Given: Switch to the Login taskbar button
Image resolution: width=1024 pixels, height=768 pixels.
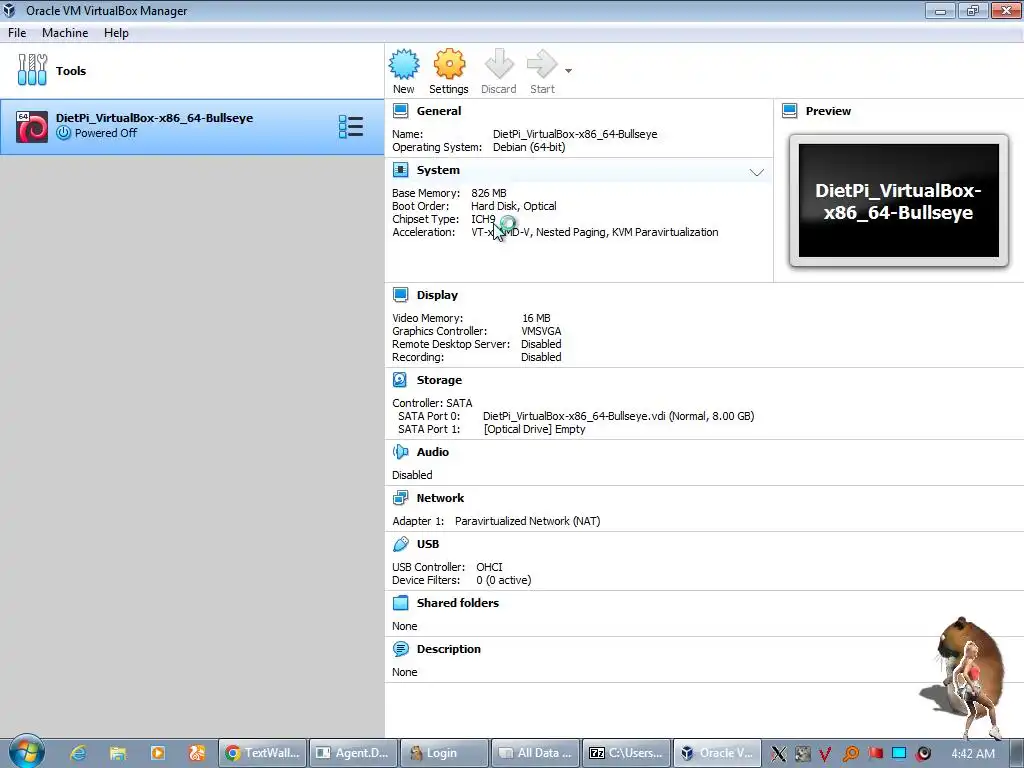Looking at the screenshot, I should (444, 753).
